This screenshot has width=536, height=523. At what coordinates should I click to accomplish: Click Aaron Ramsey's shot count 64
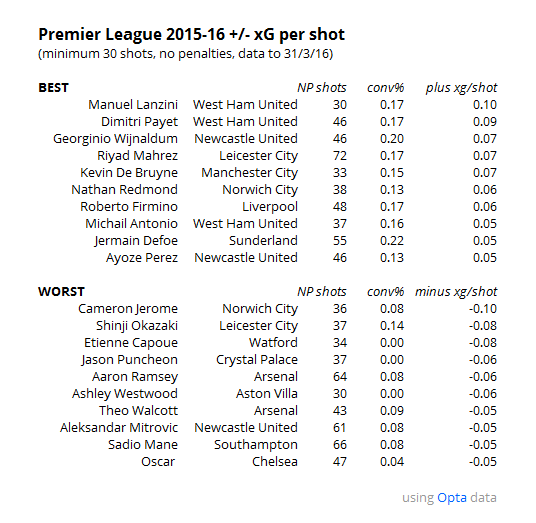pos(340,377)
